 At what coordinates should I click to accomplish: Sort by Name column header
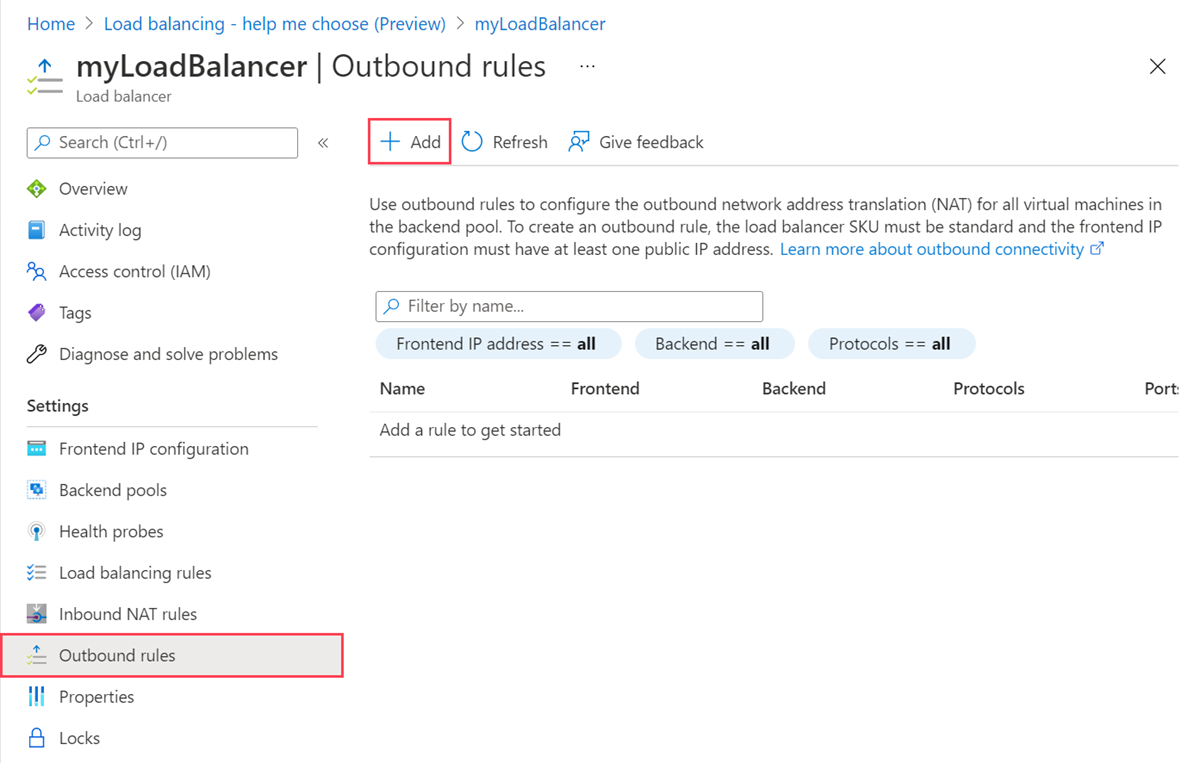point(402,389)
